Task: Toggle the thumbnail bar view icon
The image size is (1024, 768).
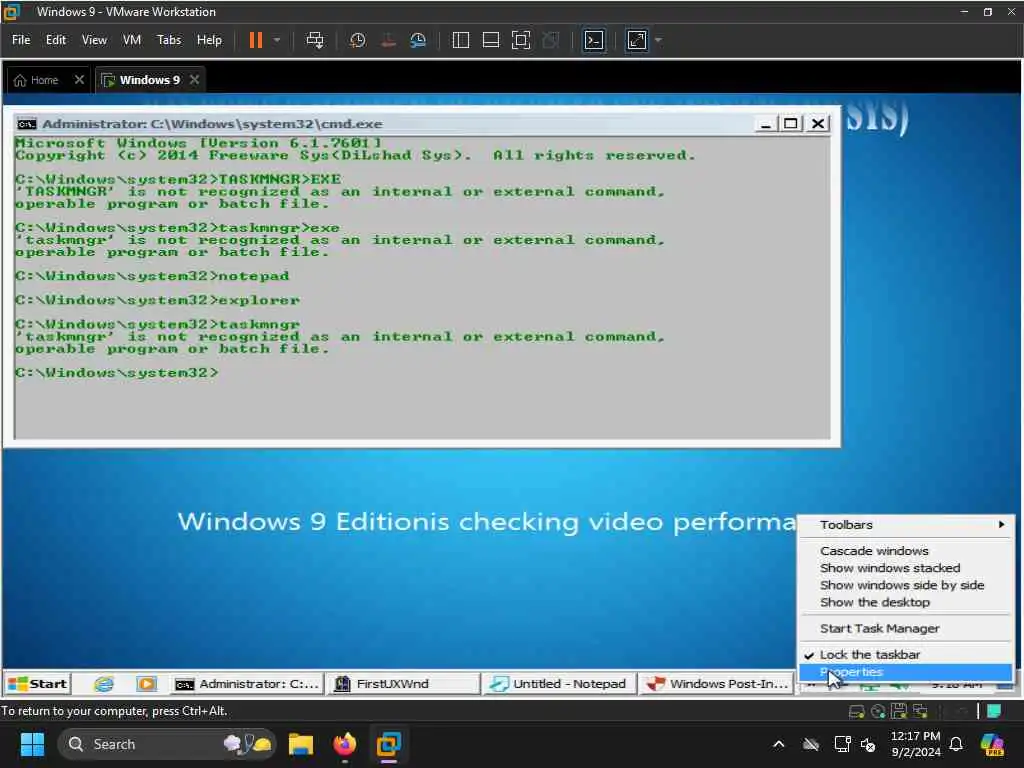Action: click(490, 40)
